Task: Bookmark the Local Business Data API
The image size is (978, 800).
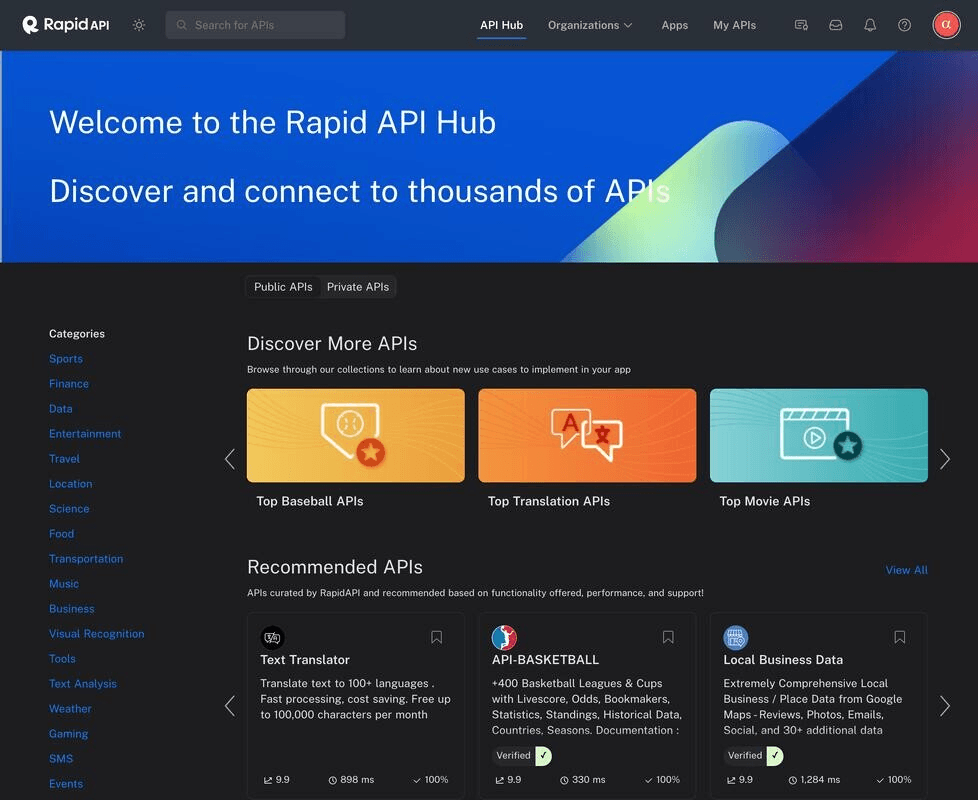Action: pyautogui.click(x=900, y=637)
